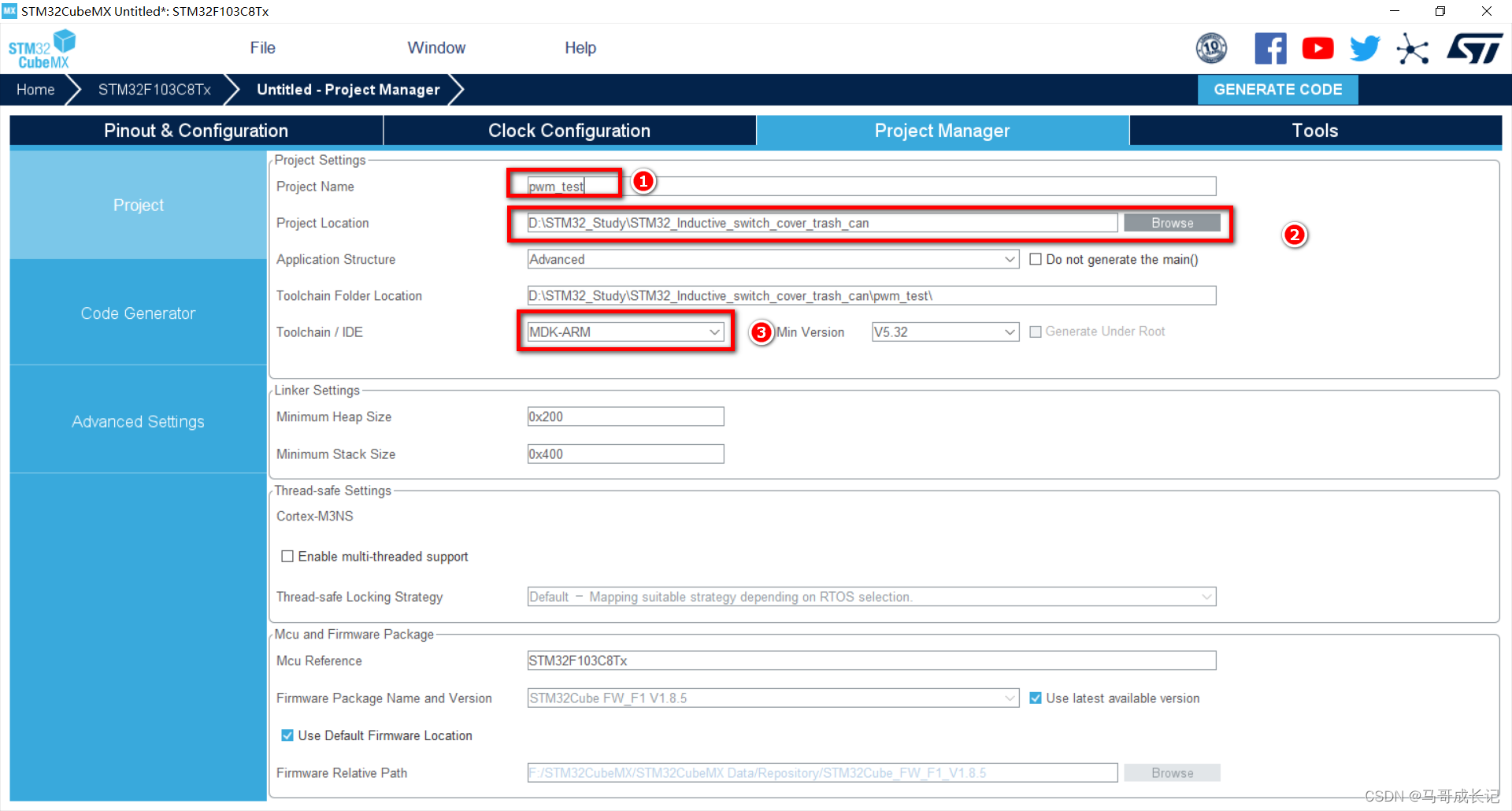Toggle Use Default Firmware Location checkbox
The width and height of the screenshot is (1512, 811).
(x=287, y=735)
